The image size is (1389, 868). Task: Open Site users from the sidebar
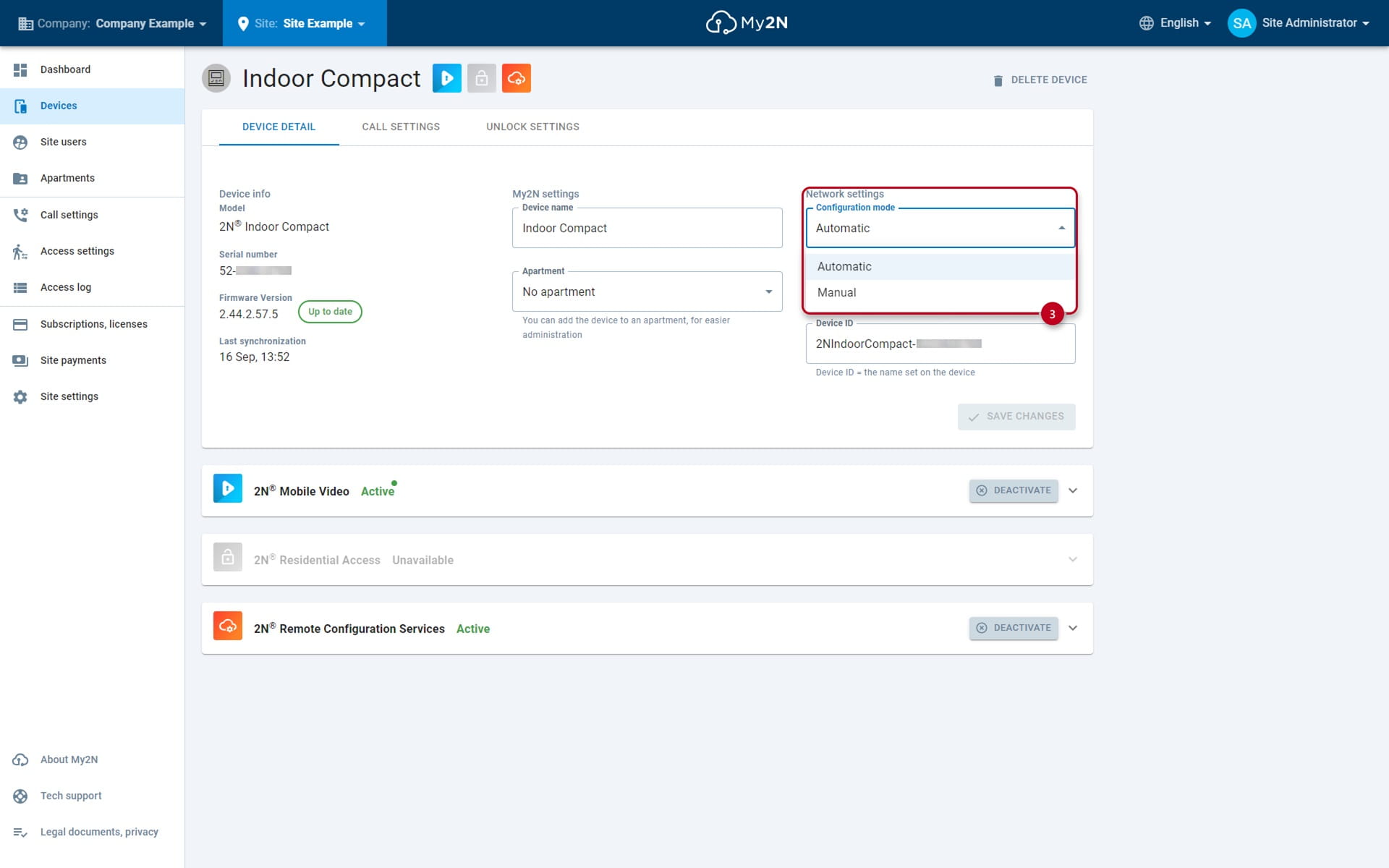[92, 142]
